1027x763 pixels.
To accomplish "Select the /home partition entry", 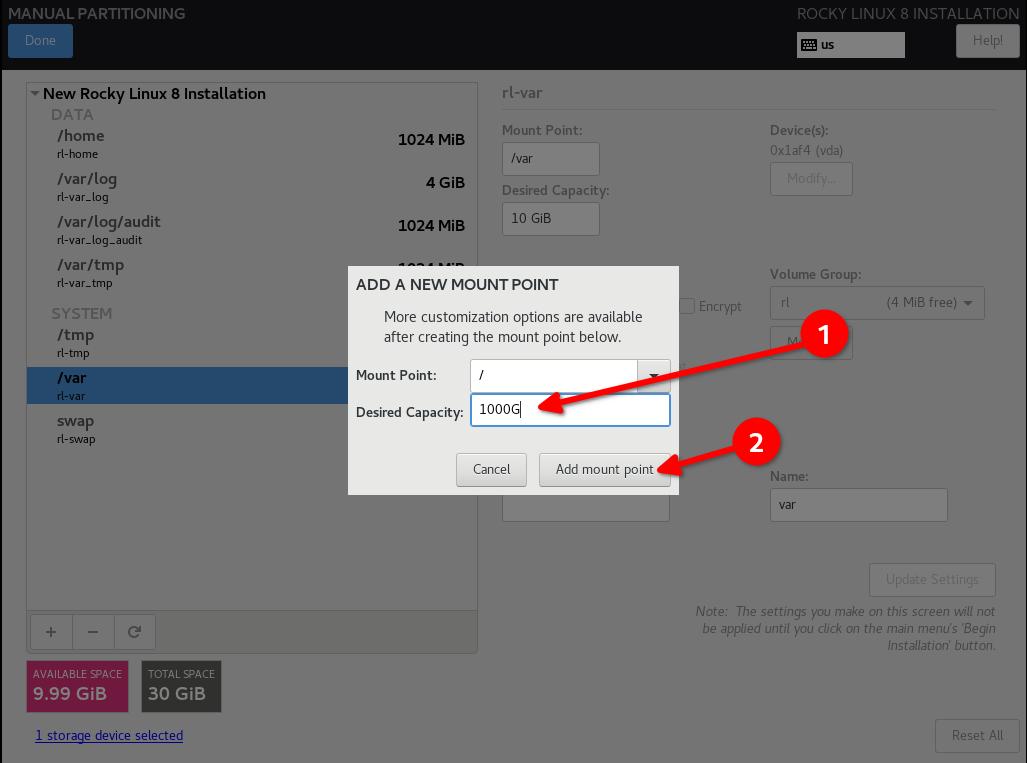I will point(250,143).
